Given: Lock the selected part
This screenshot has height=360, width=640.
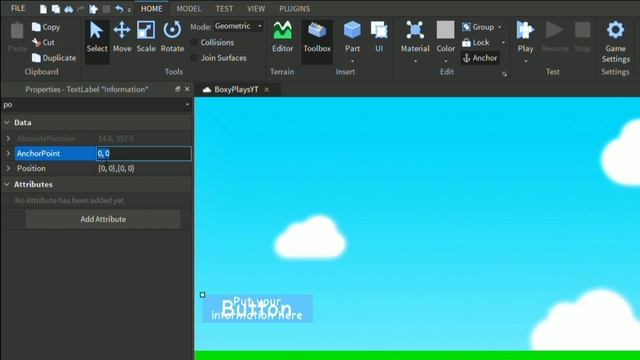Looking at the screenshot, I should [476, 42].
